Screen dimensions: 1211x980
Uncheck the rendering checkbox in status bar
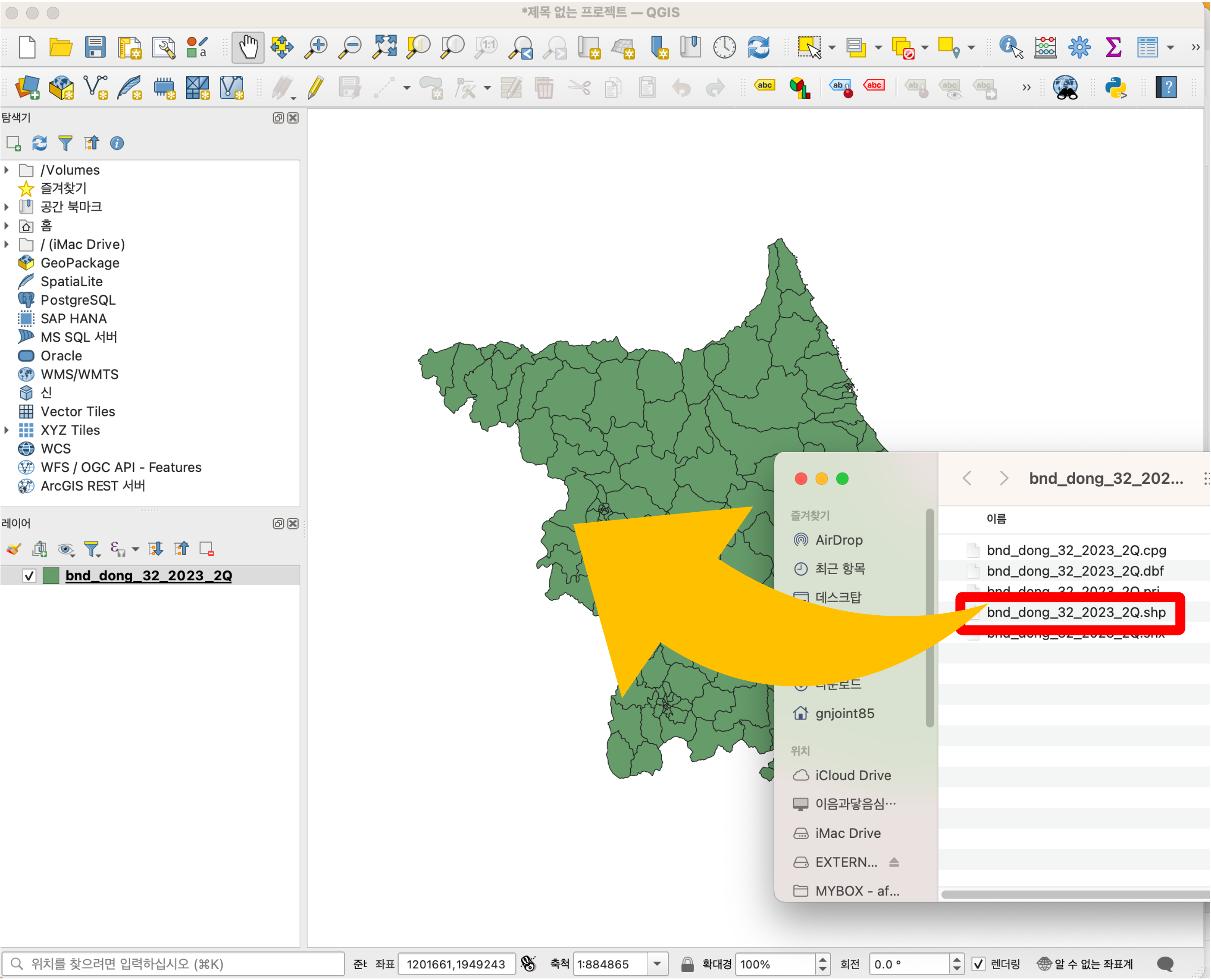[978, 964]
